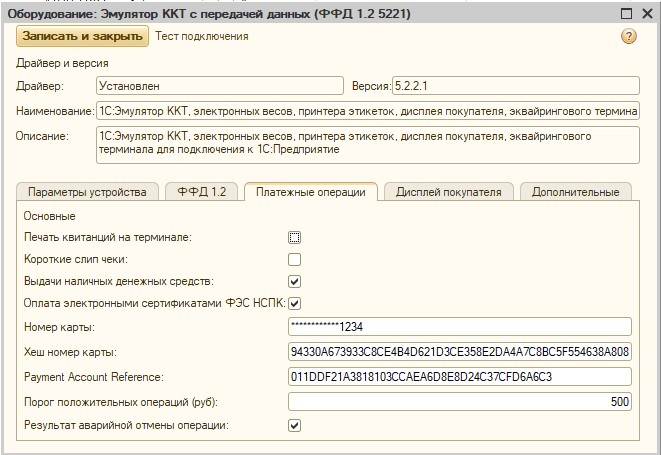661x455 pixels.
Task: Open the "Параметры устройства" tab
Action: [87, 192]
